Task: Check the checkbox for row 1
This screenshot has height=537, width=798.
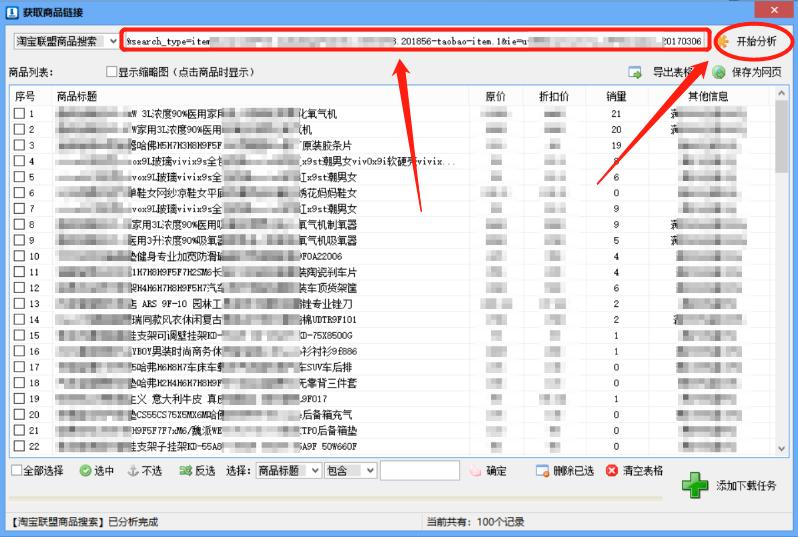Action: click(19, 114)
